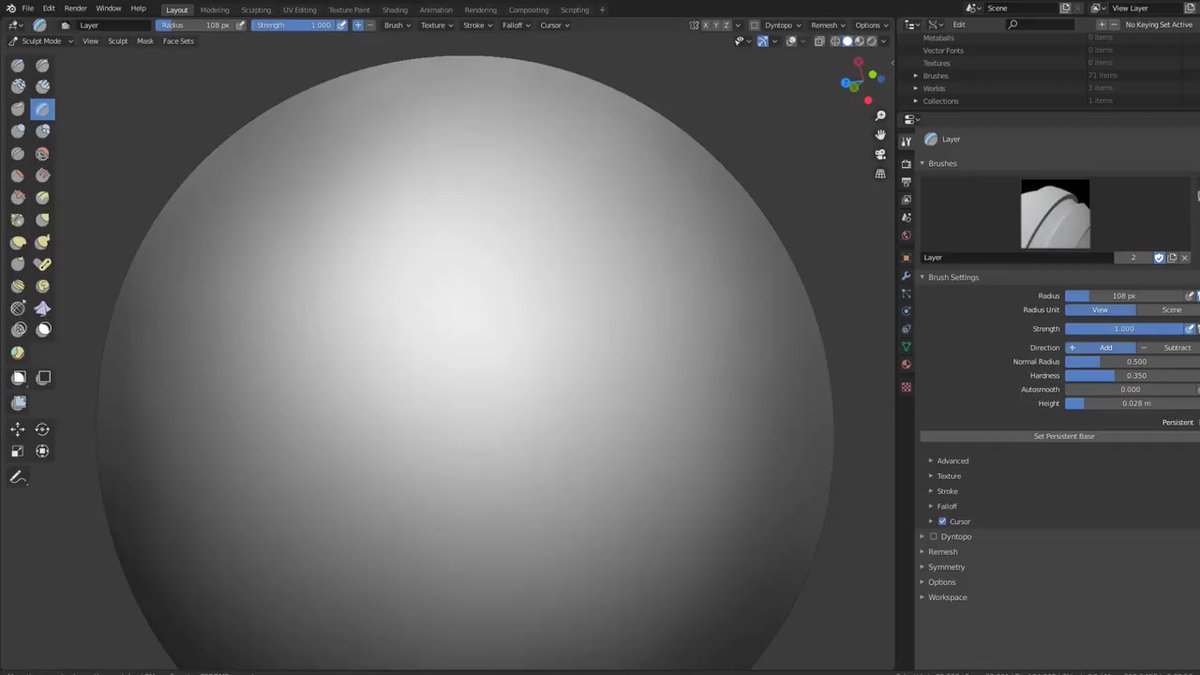Click the Layer brush preview thumbnail

point(1055,214)
